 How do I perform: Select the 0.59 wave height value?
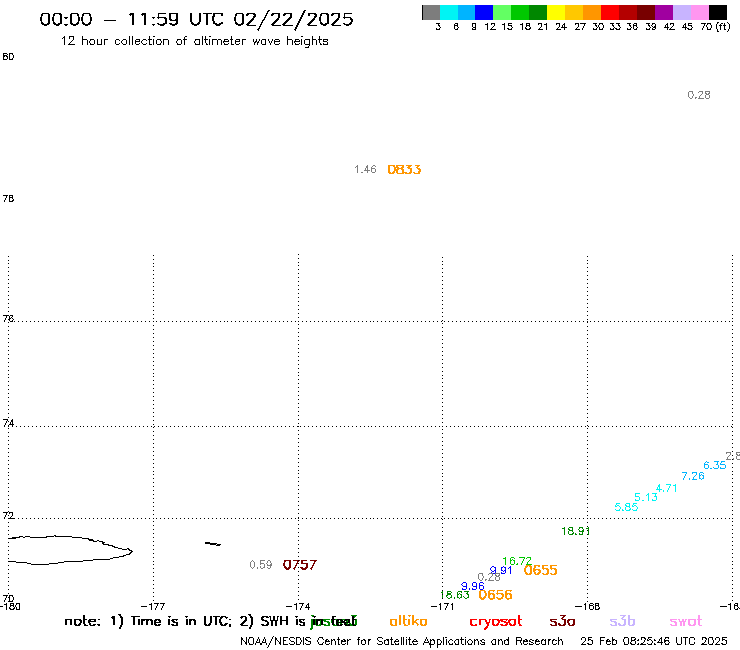pos(261,565)
